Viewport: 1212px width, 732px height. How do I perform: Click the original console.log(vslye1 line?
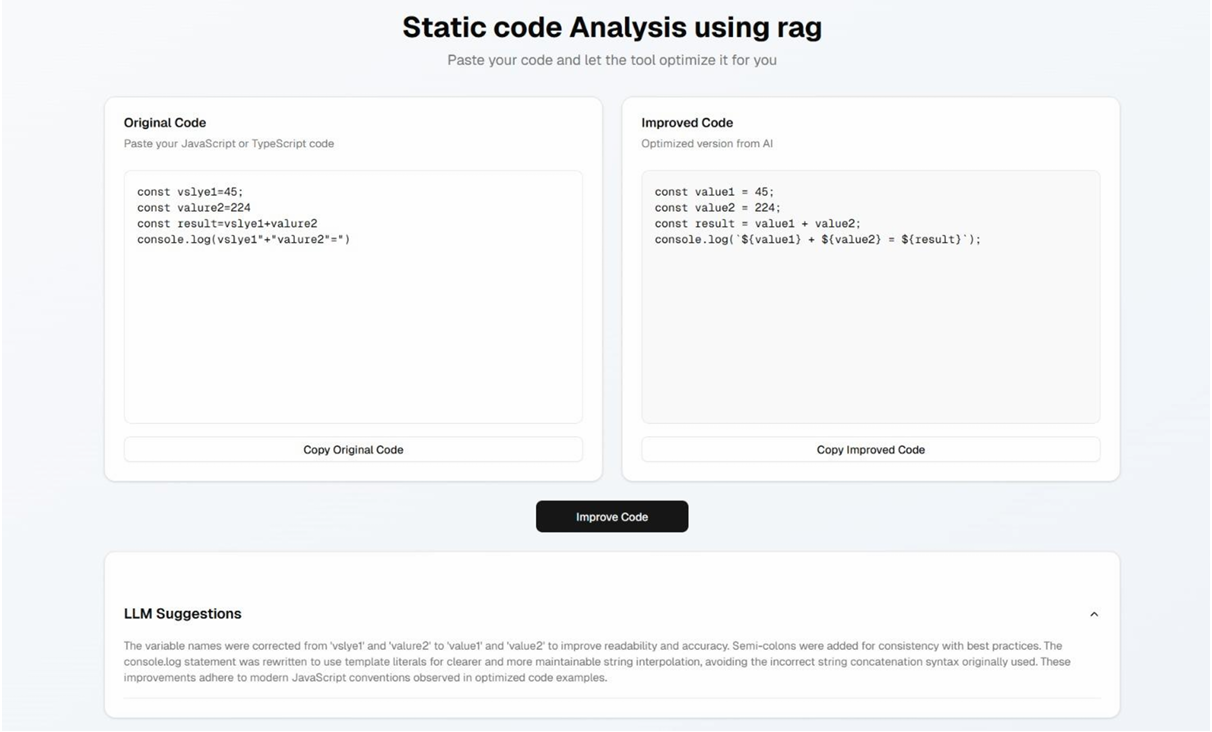244,240
